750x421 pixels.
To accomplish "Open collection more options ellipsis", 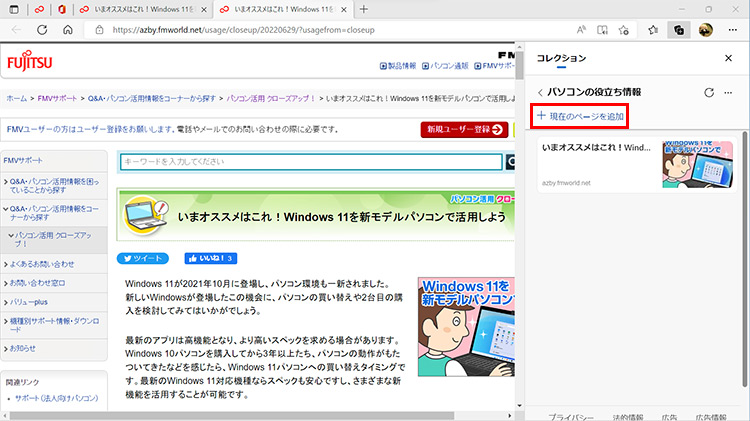I will tap(731, 92).
